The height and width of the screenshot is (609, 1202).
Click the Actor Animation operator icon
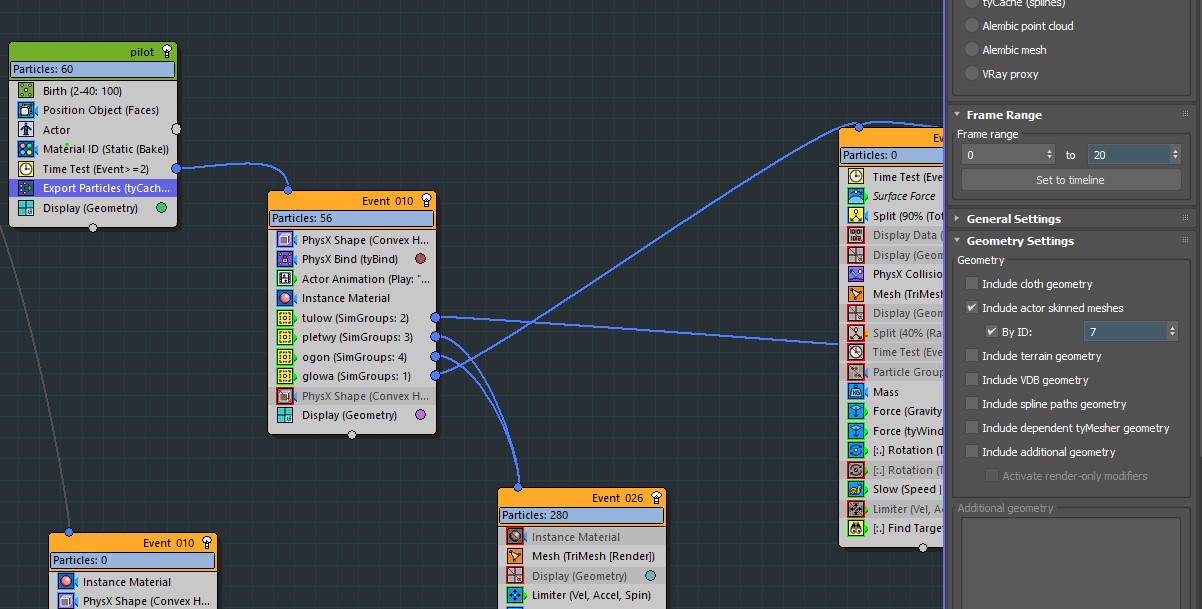click(x=286, y=279)
